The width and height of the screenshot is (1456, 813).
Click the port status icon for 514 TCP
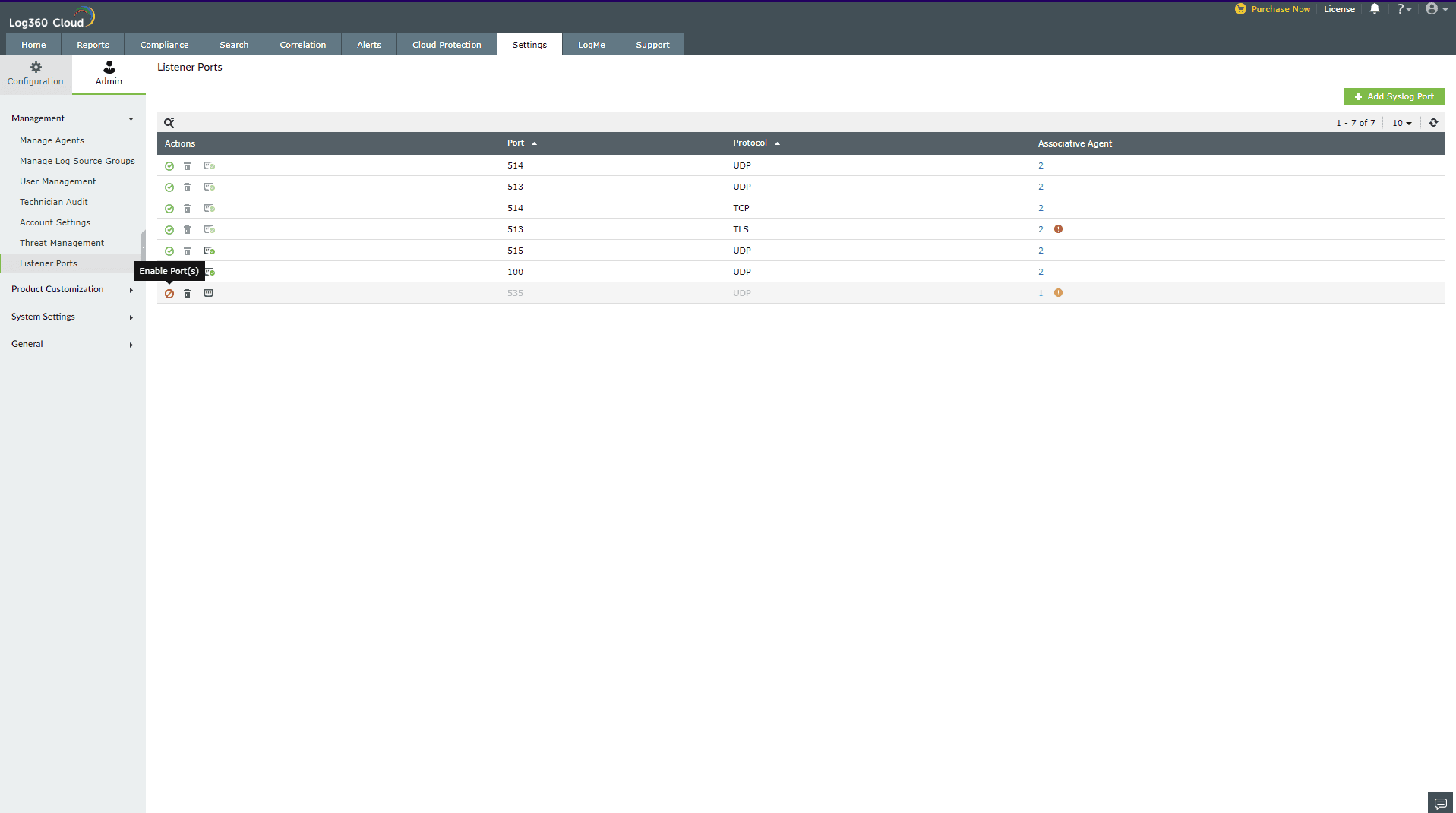coord(209,209)
